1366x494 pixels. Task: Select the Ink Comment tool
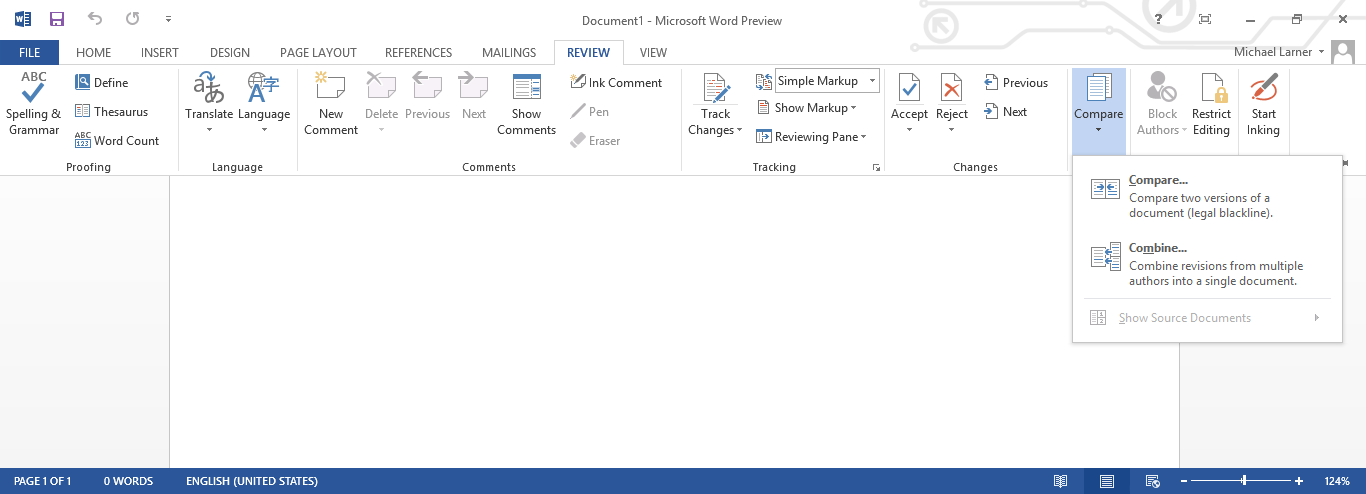pos(616,83)
